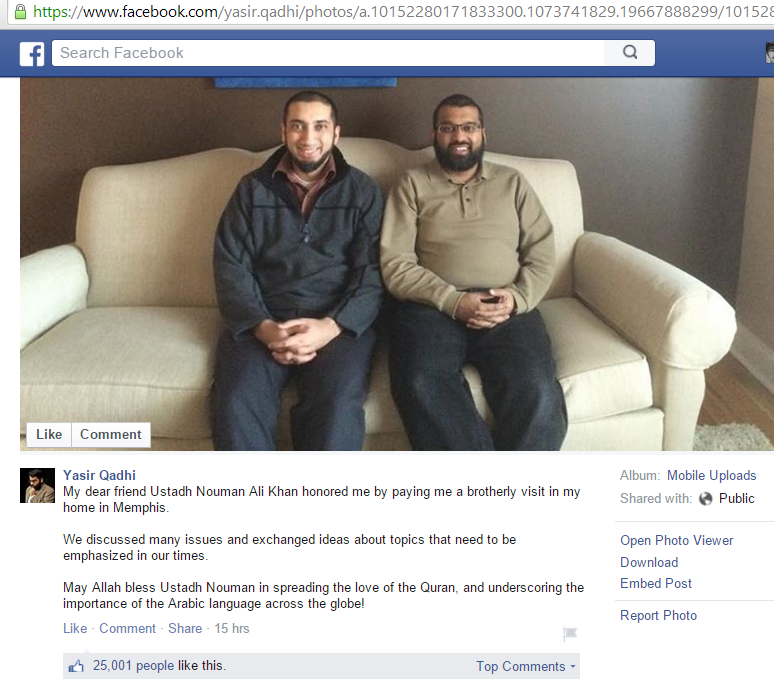This screenshot has width=774, height=679.
Task: Click the green padlock security icon
Action: click(x=20, y=11)
